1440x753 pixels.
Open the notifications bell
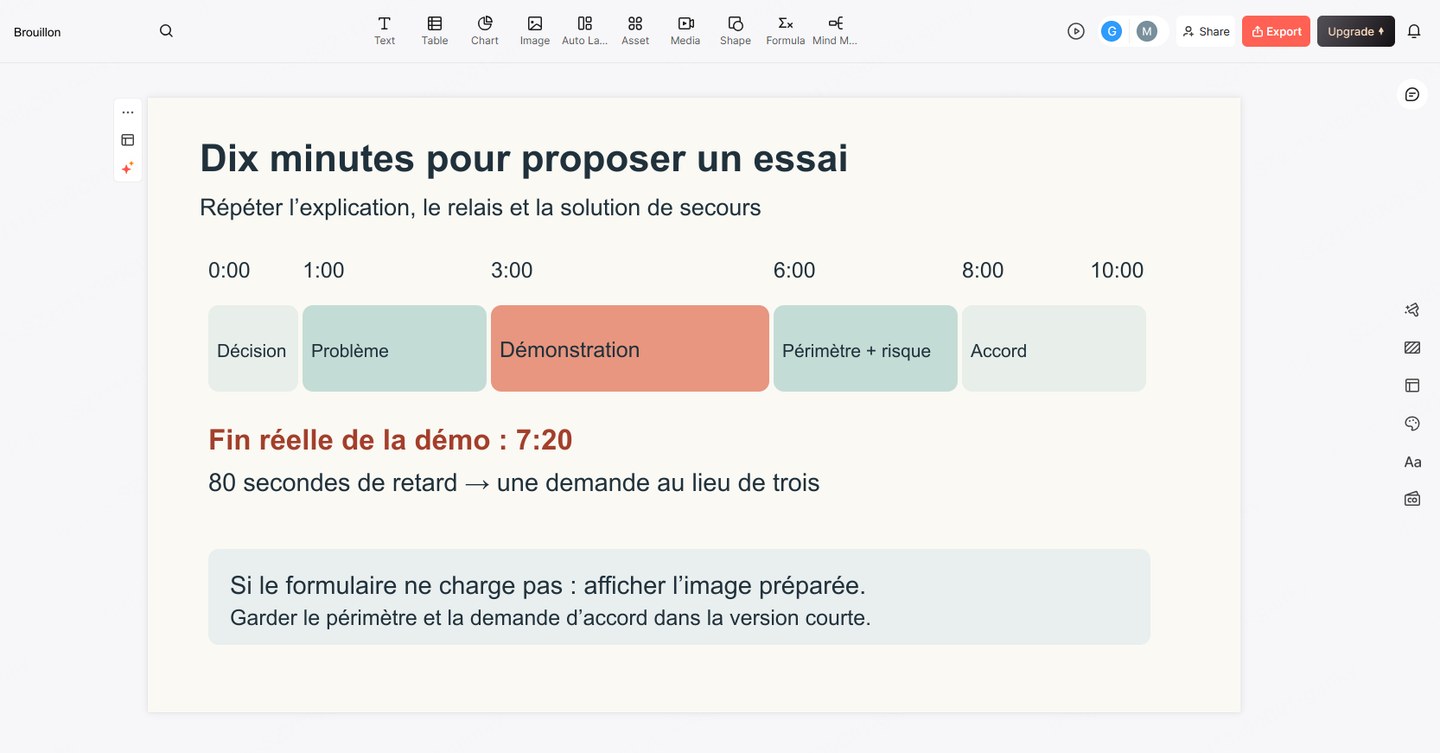point(1414,31)
